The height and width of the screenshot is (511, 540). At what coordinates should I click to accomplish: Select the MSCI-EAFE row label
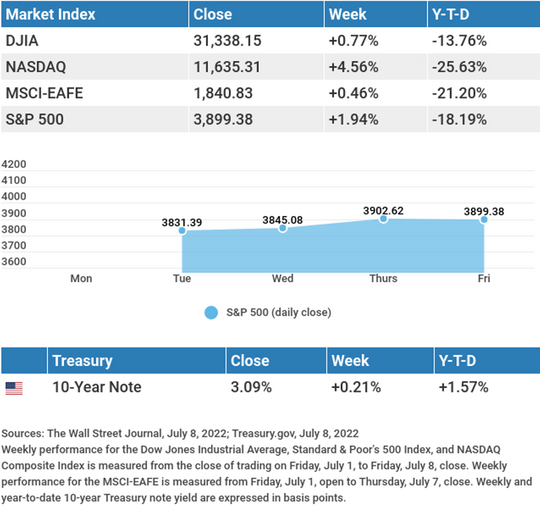(x=44, y=93)
